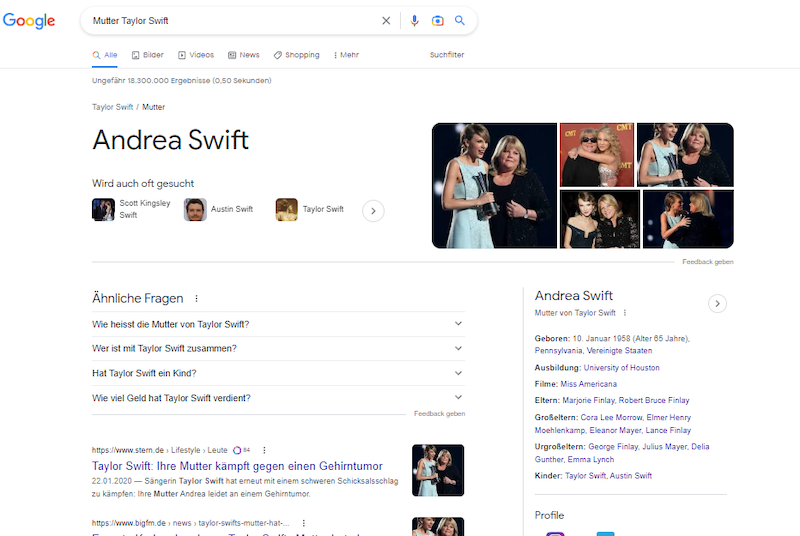
Task: Click the Marjorie Finlay link
Action: (x=589, y=400)
